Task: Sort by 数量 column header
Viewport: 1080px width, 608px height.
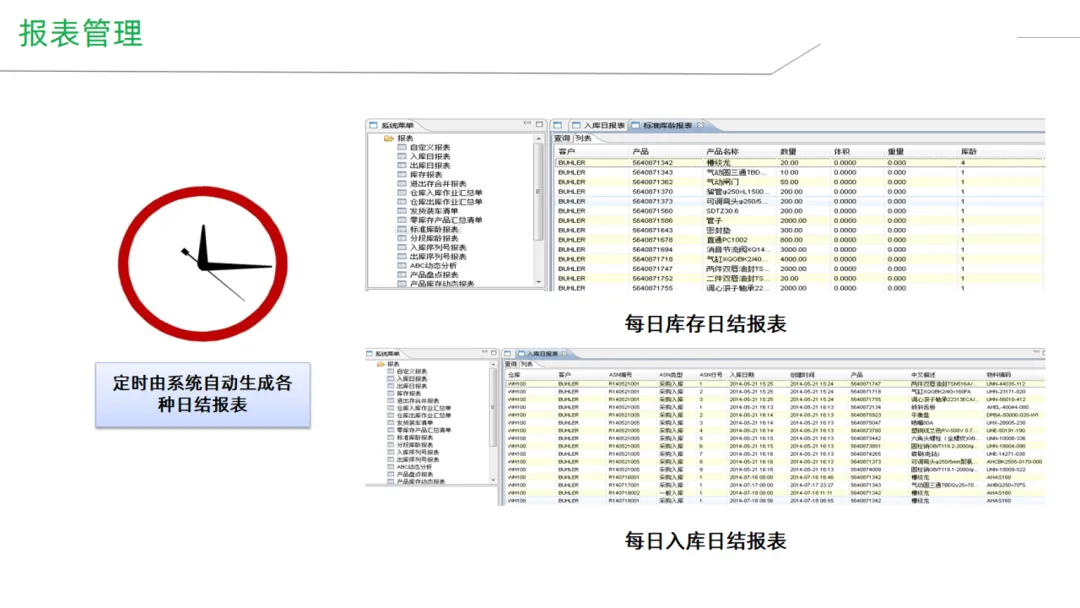Action: pos(788,151)
